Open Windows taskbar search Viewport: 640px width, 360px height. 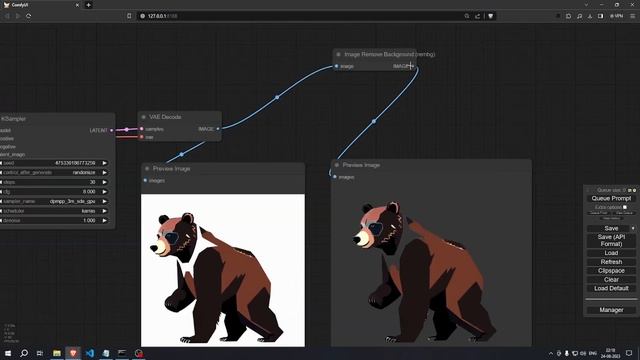[x=24, y=353]
